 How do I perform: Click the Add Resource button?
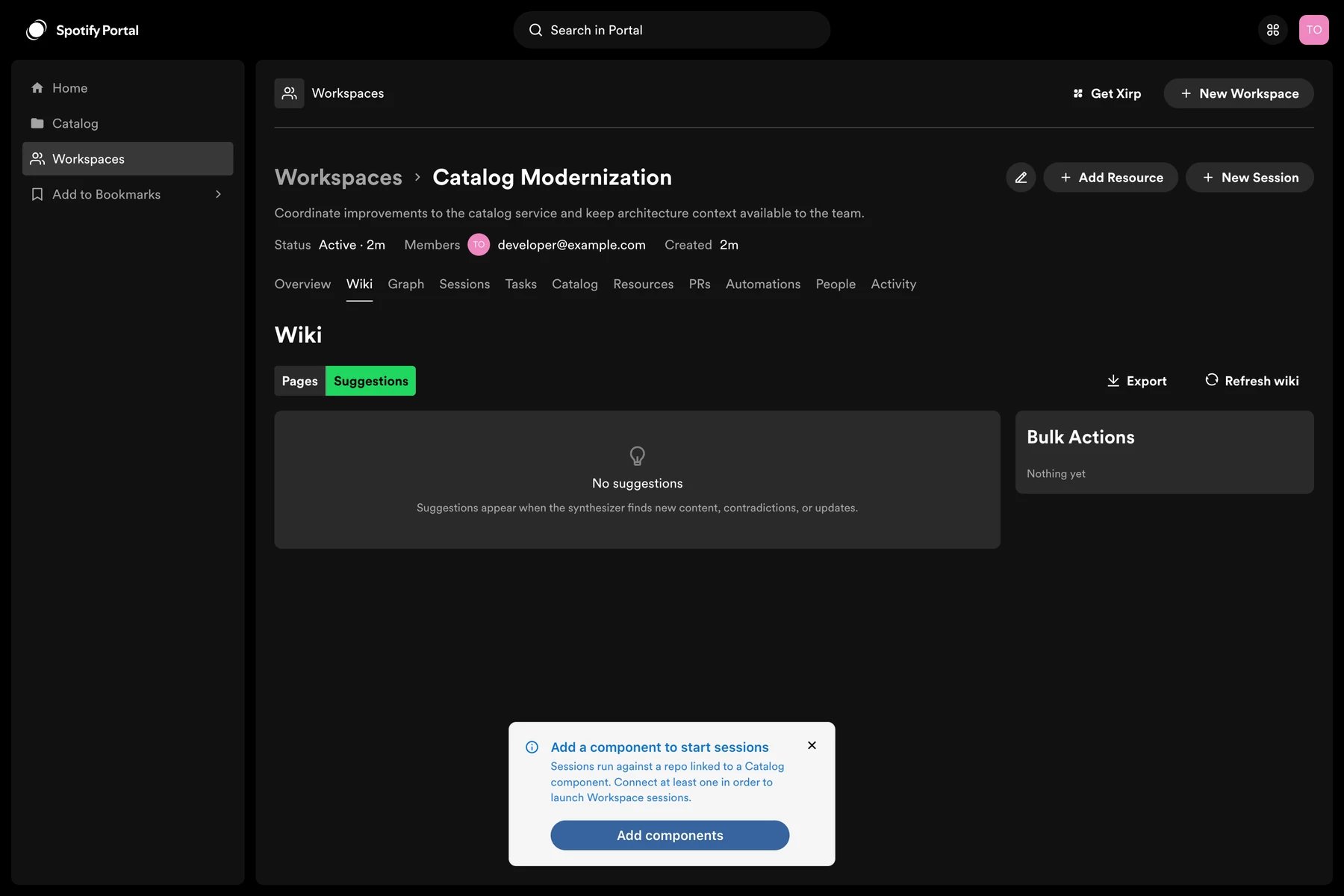[1110, 178]
